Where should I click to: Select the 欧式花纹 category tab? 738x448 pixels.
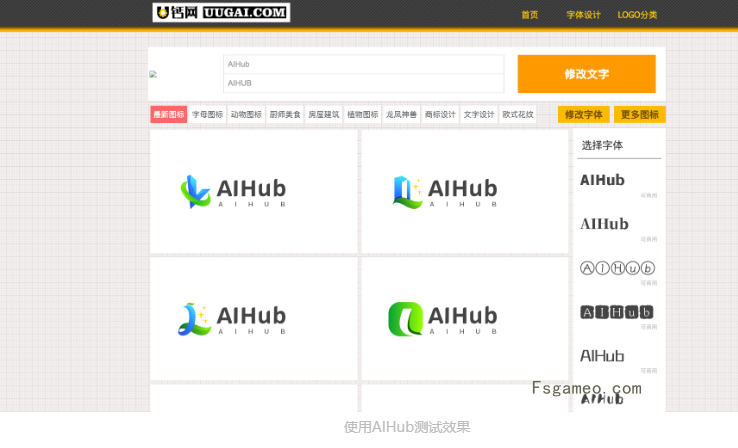518,114
